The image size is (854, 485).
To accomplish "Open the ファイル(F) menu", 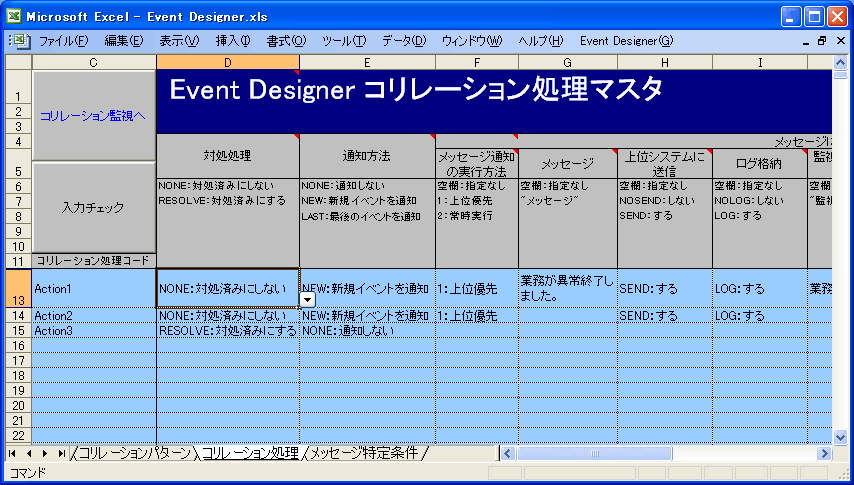I will coord(63,41).
